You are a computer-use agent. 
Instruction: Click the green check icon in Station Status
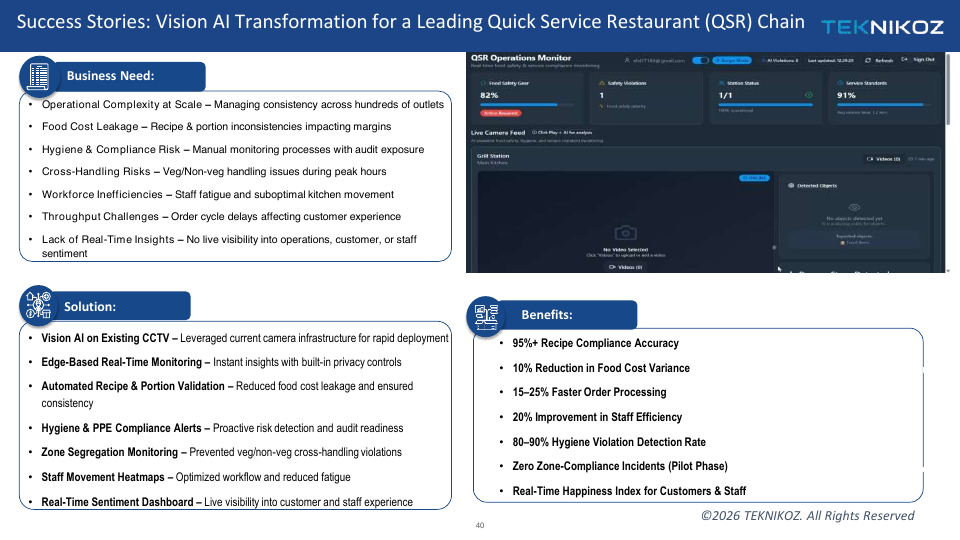(x=809, y=95)
